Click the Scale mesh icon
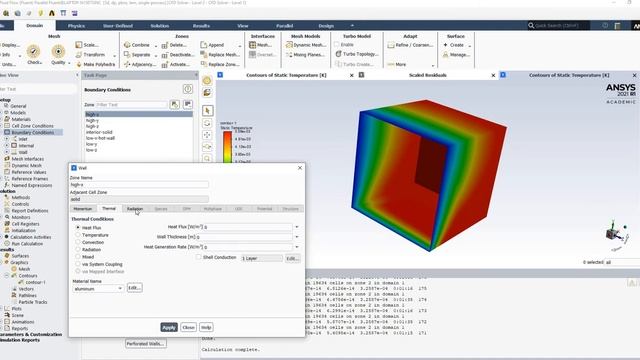The height and width of the screenshot is (360, 640). click(x=79, y=45)
